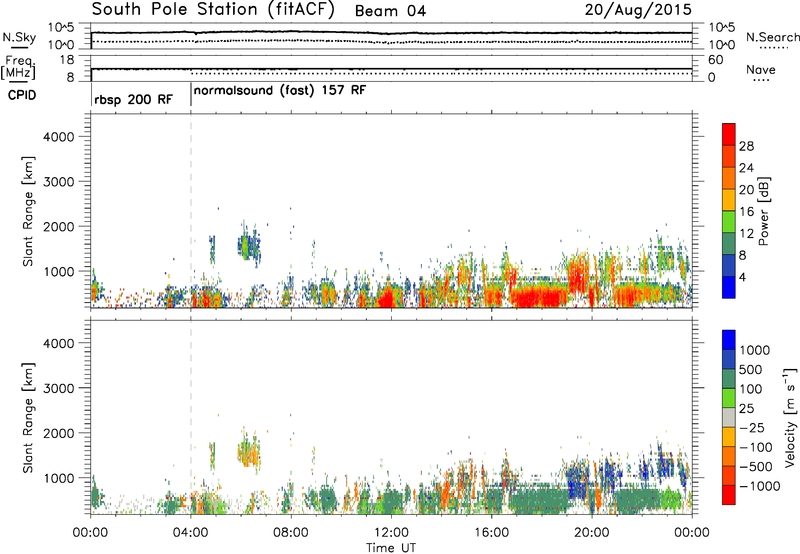Viewport: 800px width, 554px height.
Task: Click the '08:00' time axis tick label
Action: (291, 533)
